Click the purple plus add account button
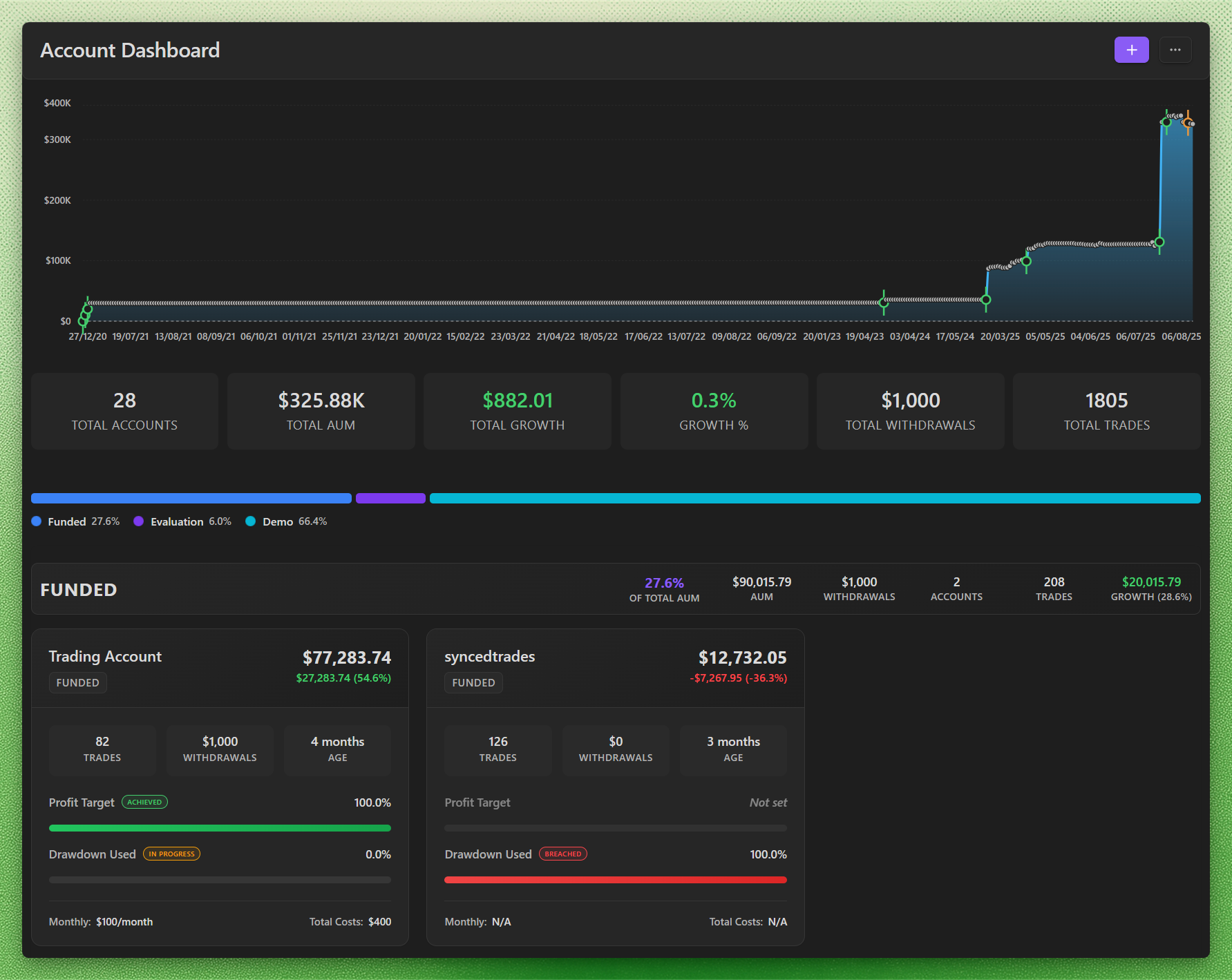The width and height of the screenshot is (1232, 980). [1131, 50]
